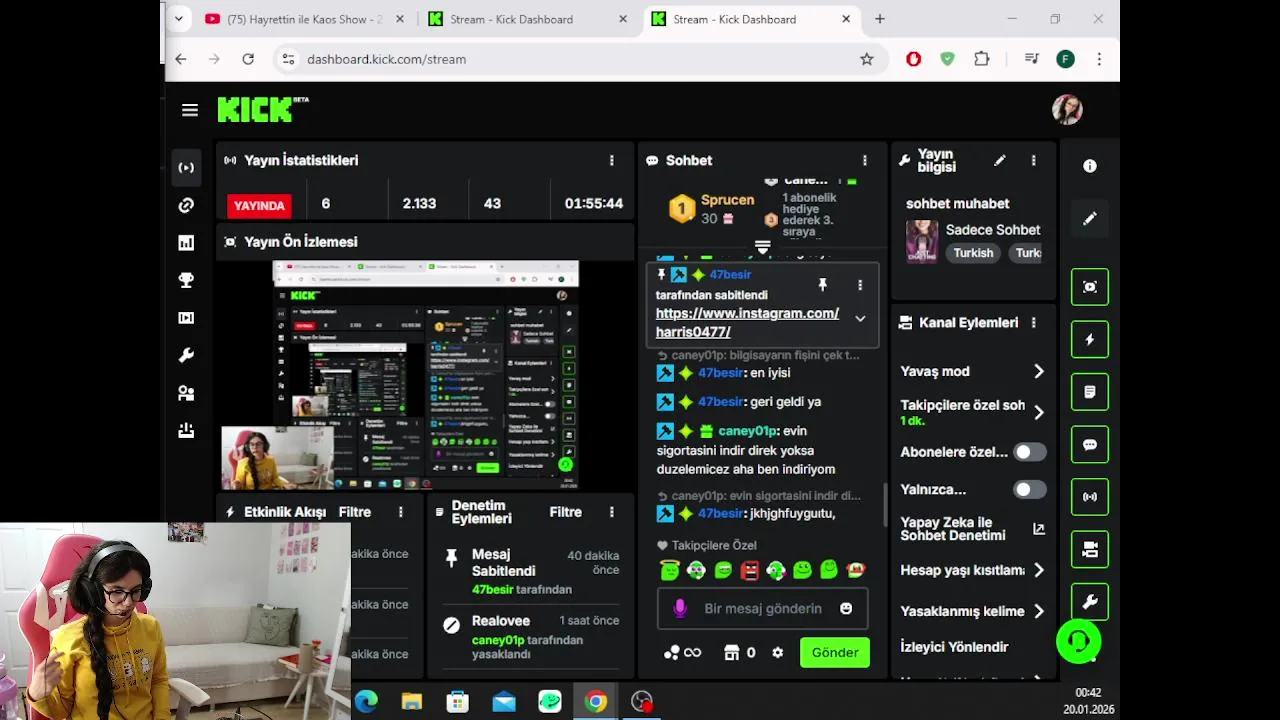The height and width of the screenshot is (720, 1280).
Task: Toggle the Abonelere özel switch
Action: 1030,452
